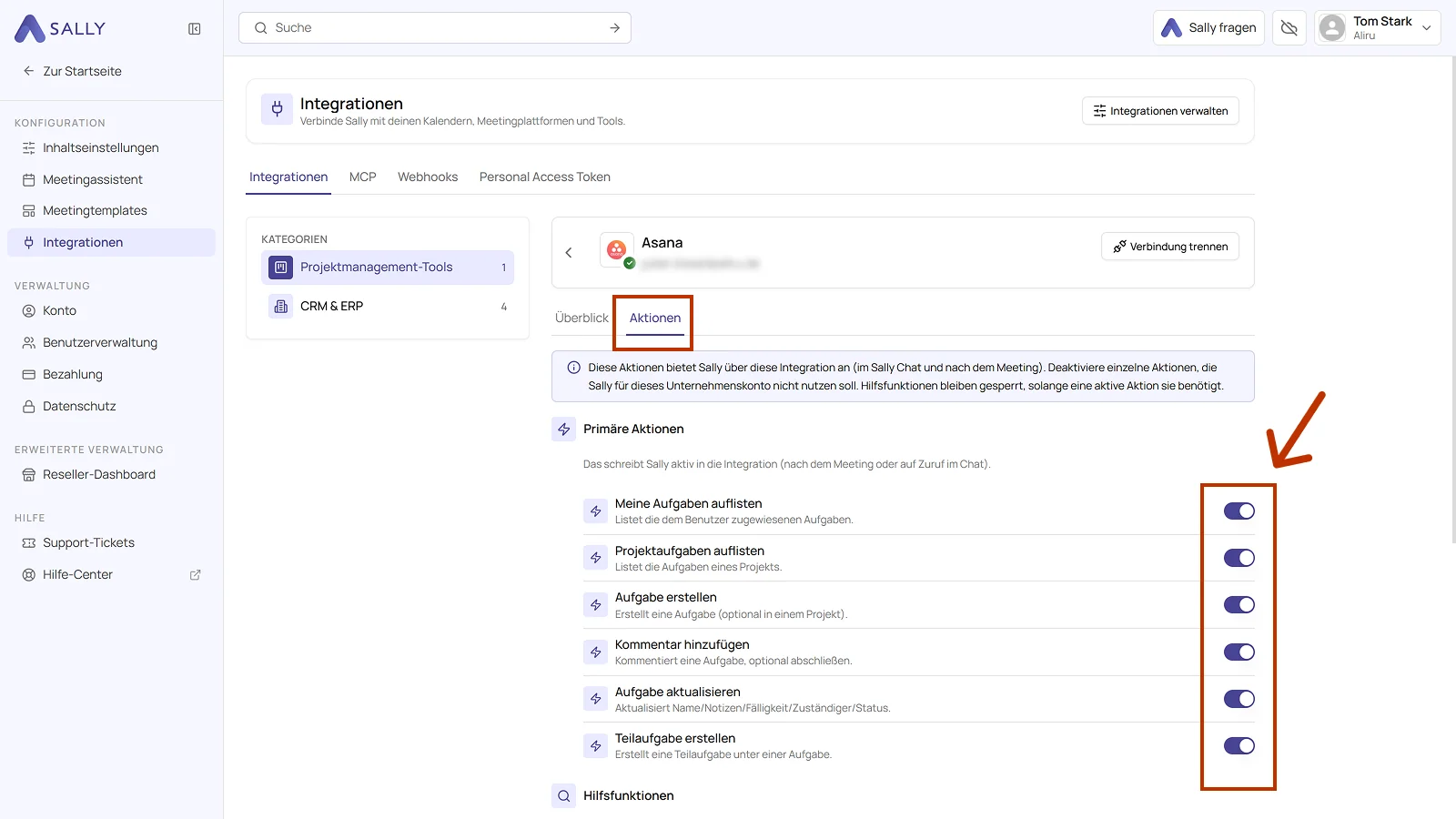Screen dimensions: 1456x819
Task: Toggle the Aufgabe aktualisieren action off
Action: (x=1239, y=699)
